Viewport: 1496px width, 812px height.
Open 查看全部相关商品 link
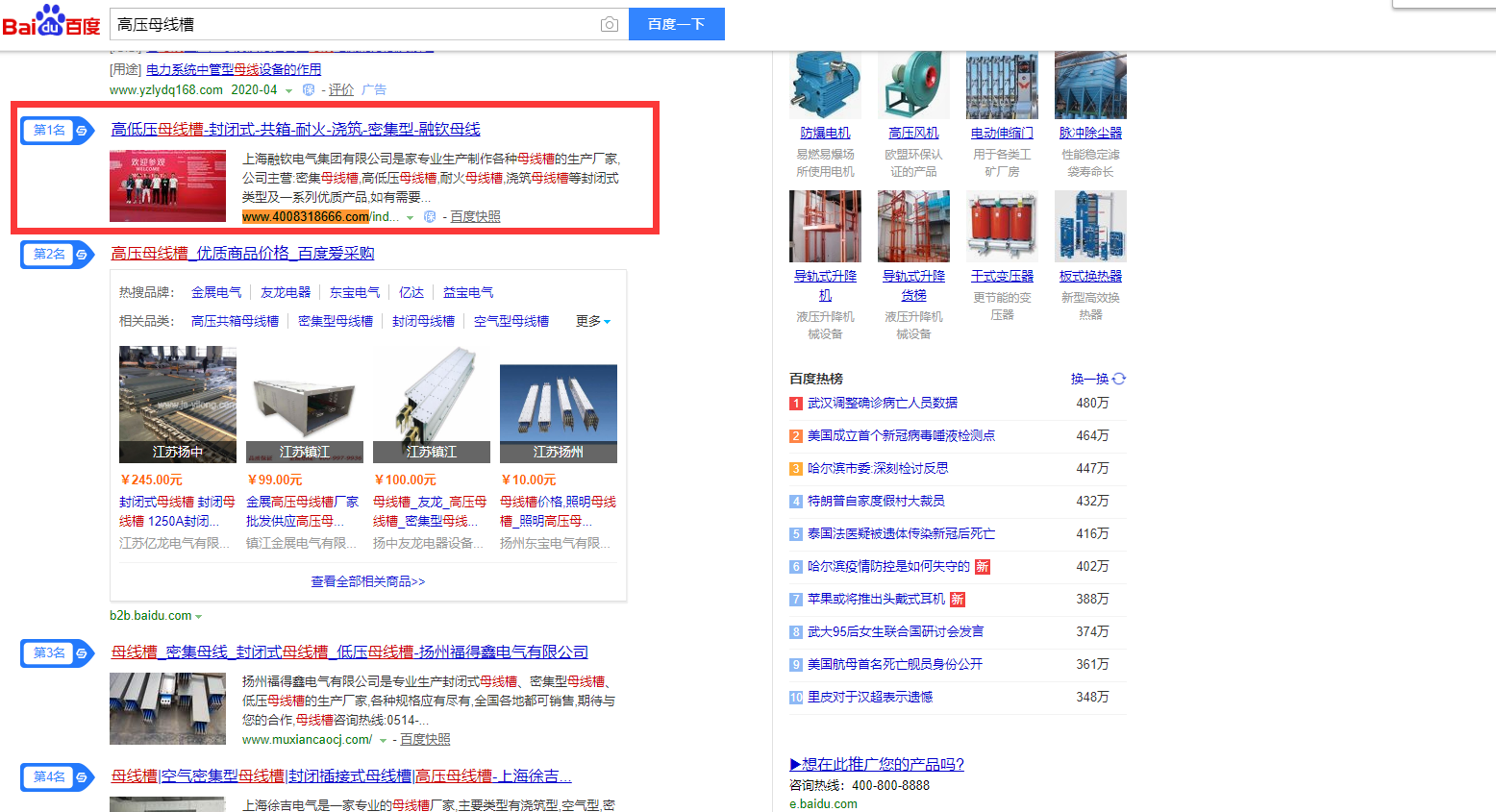pos(368,581)
